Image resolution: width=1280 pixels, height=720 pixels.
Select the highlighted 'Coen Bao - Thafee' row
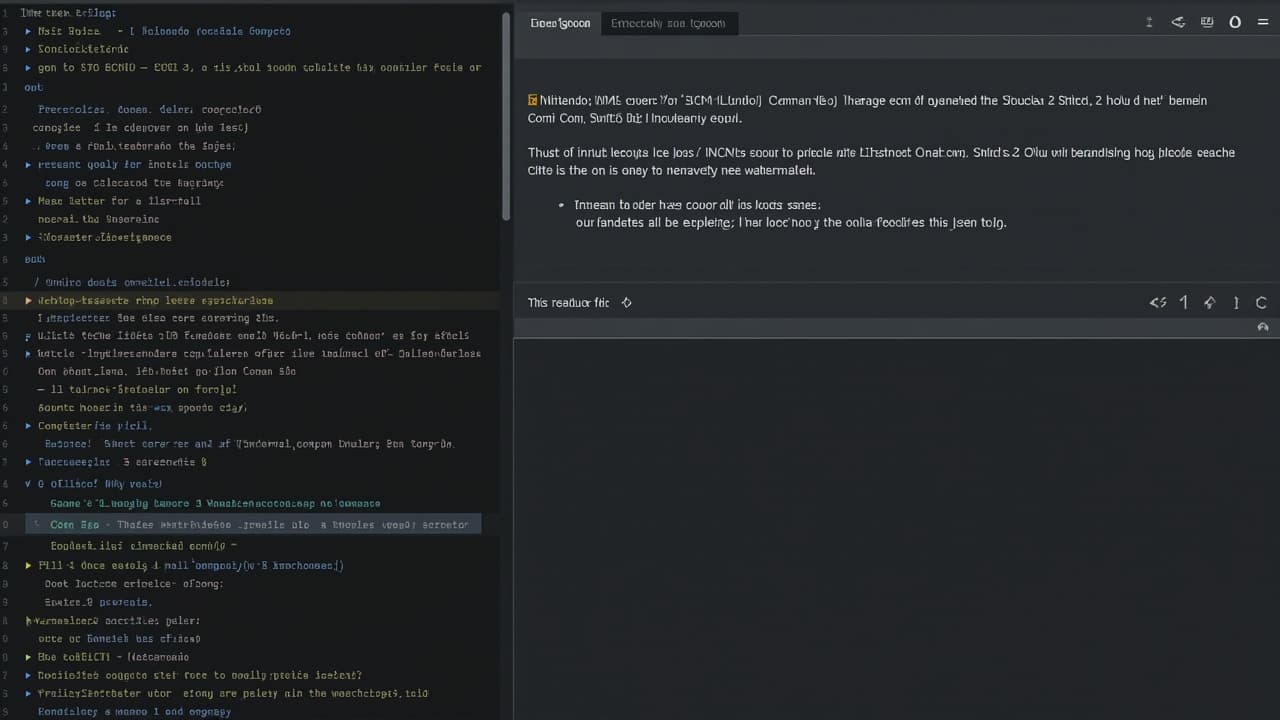pos(252,524)
